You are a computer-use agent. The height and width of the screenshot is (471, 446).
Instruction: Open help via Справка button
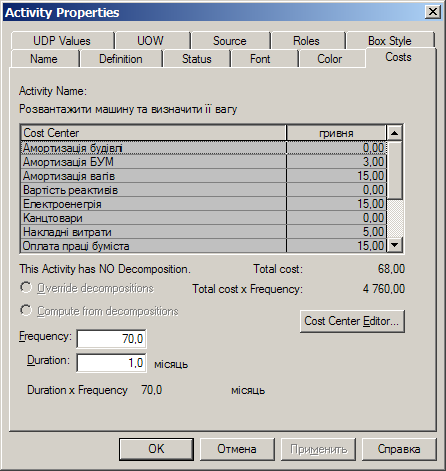[x=399, y=449]
